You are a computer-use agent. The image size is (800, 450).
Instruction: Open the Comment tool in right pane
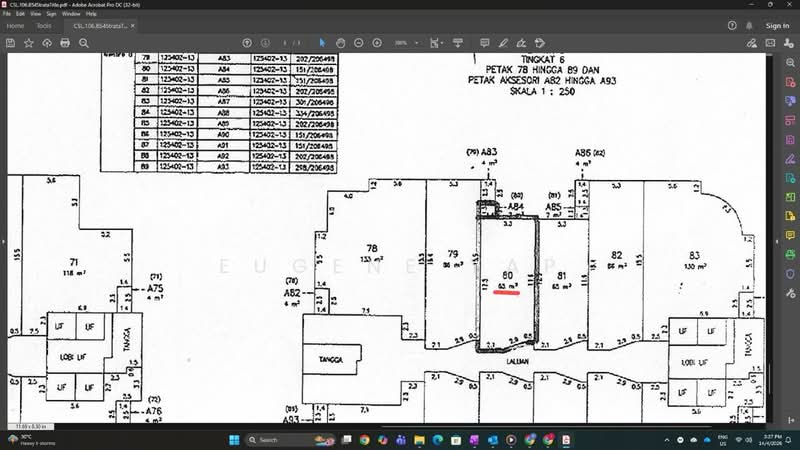[790, 235]
